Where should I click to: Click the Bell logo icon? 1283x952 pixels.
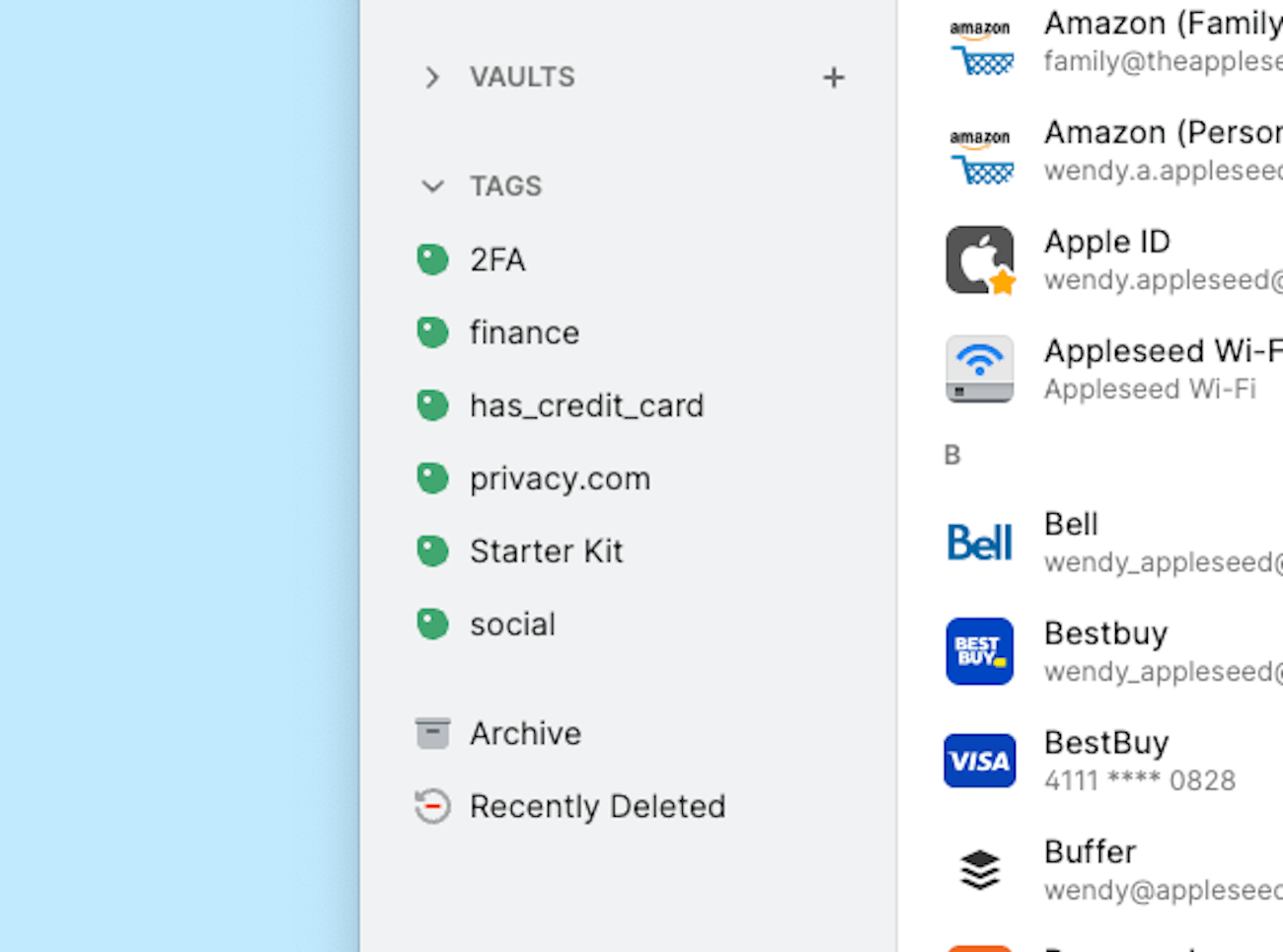tap(979, 542)
